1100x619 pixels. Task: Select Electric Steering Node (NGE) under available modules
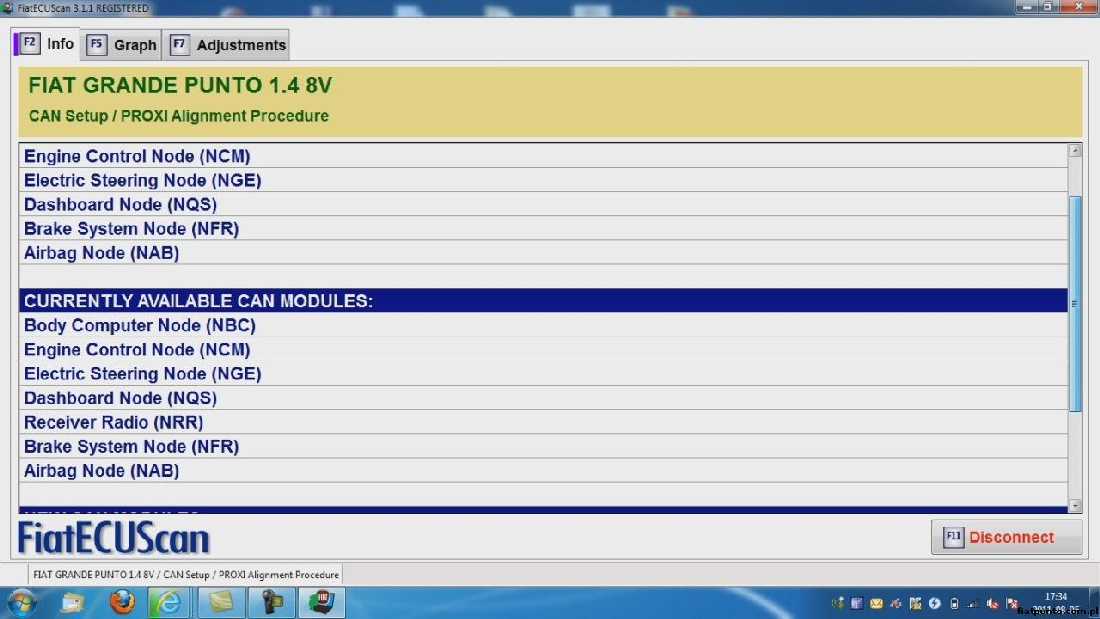[x=543, y=374]
